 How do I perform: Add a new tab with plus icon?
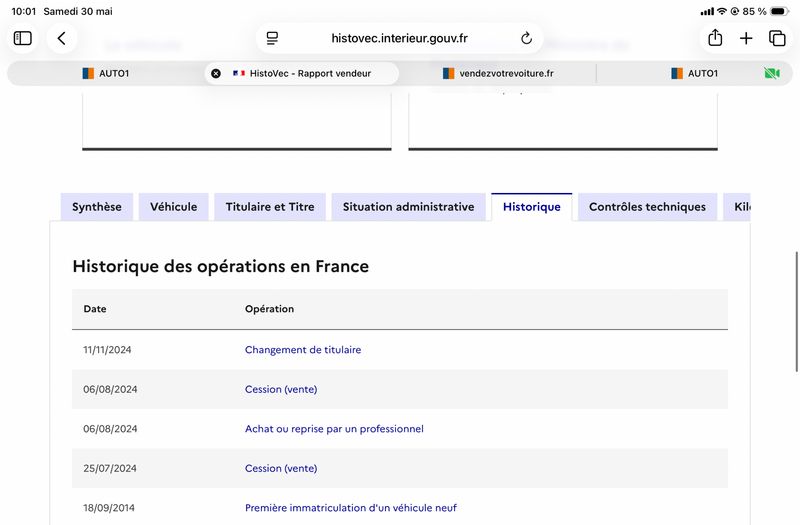(746, 38)
